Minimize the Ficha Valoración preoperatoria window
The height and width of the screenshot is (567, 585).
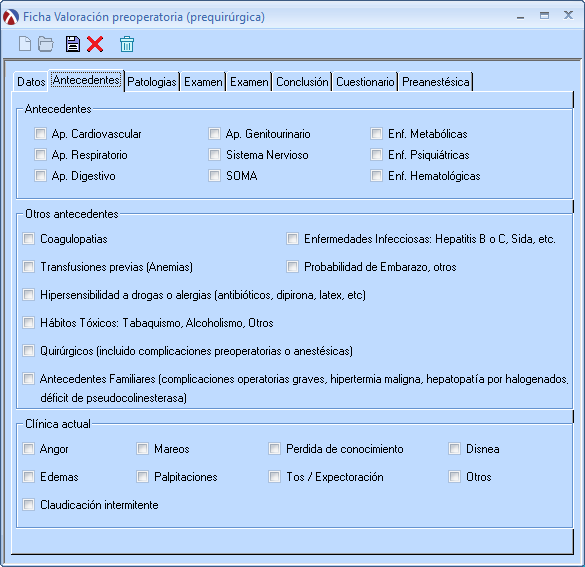click(520, 17)
